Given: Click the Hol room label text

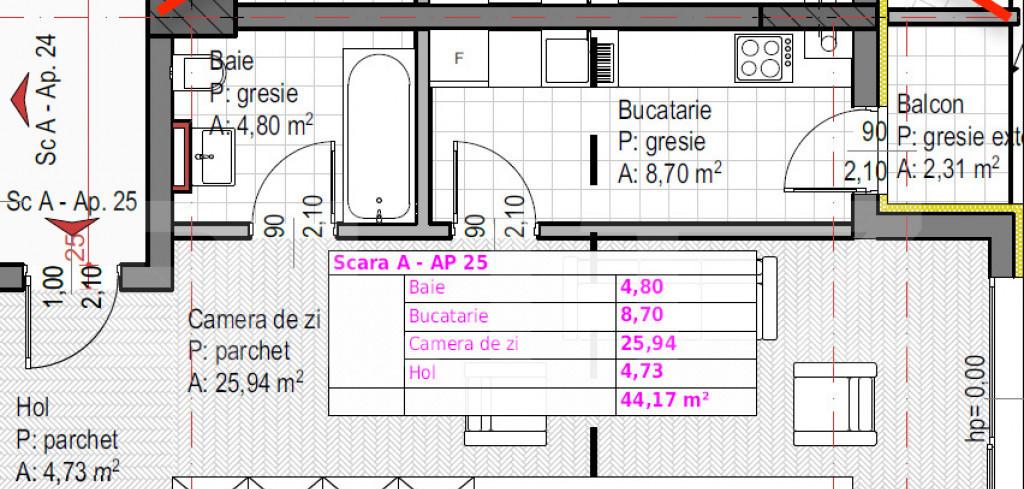Looking at the screenshot, I should [32, 407].
